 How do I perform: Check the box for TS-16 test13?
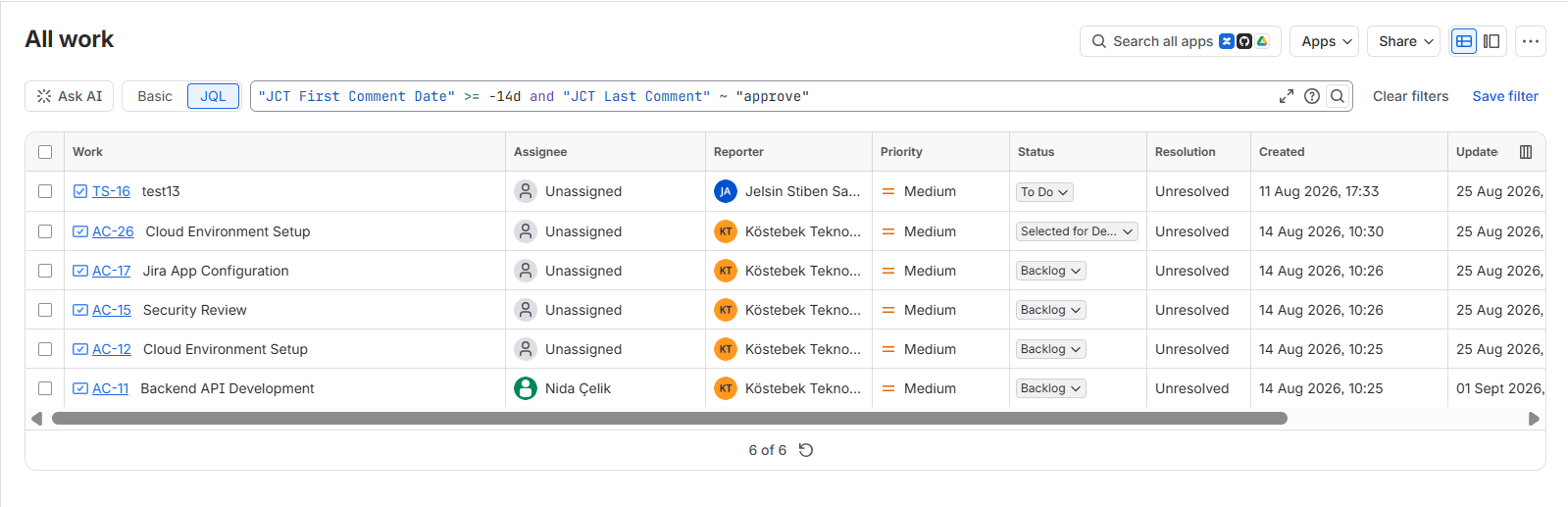click(45, 191)
